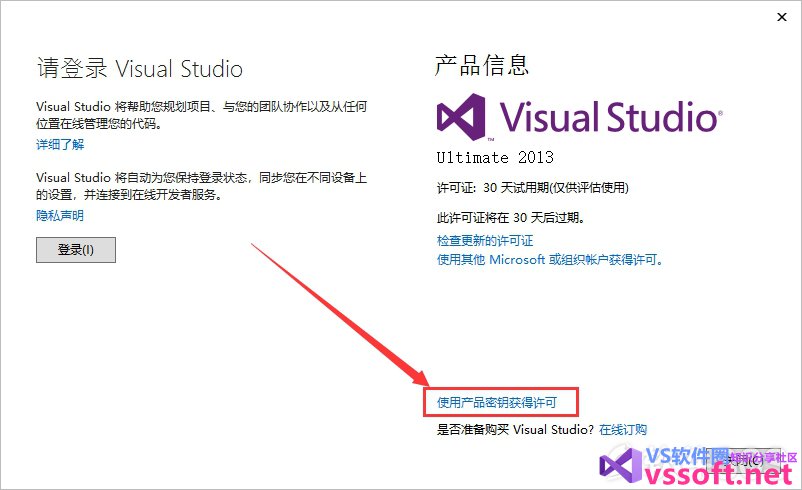This screenshot has width=802, height=490.
Task: Click 使用其他 Microsoft 或组织帐户获得许可 link
Action: (x=550, y=260)
